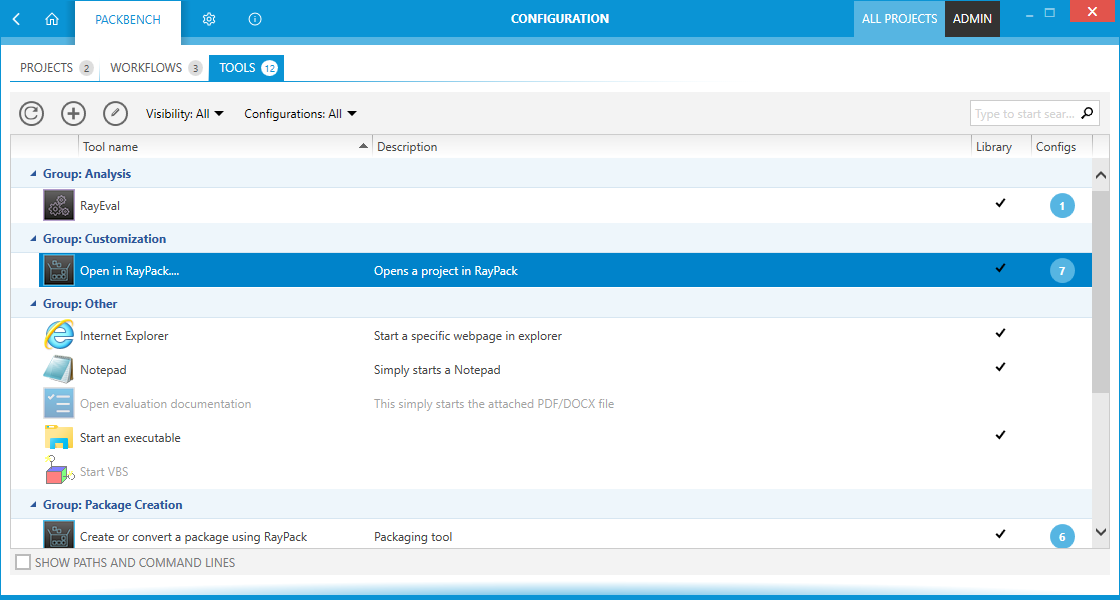Click the ALL PROJECTS button
This screenshot has width=1120, height=600.
[899, 18]
